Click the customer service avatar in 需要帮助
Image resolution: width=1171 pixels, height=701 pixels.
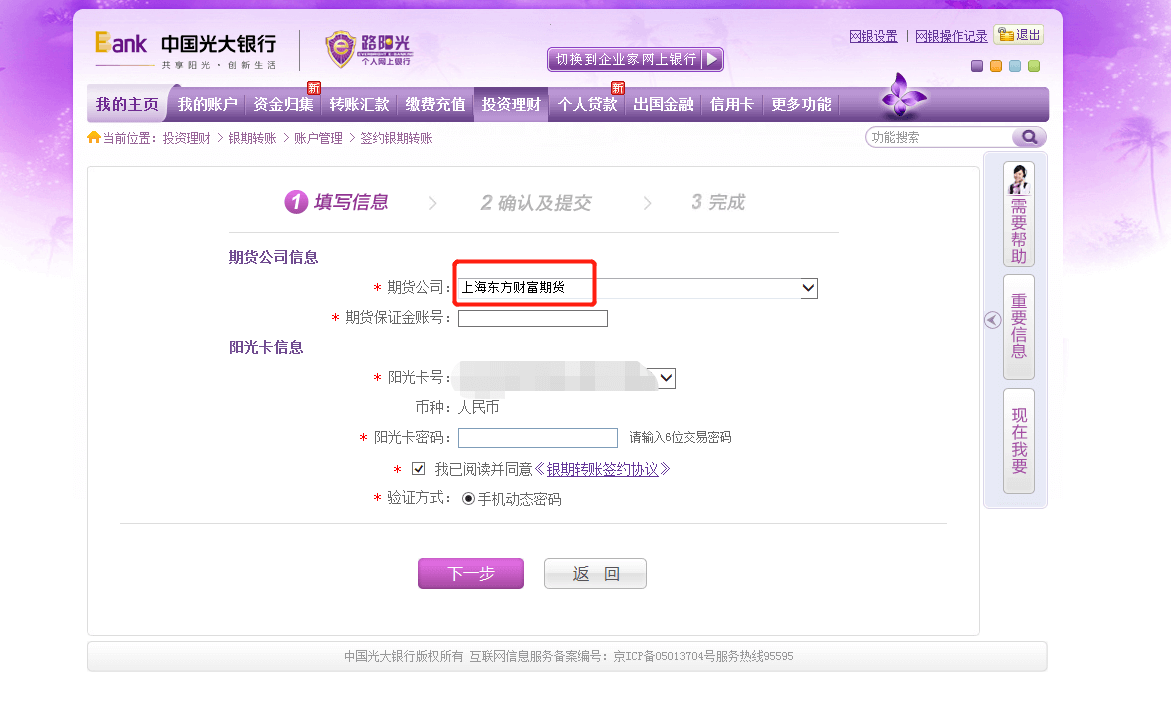[x=1019, y=179]
